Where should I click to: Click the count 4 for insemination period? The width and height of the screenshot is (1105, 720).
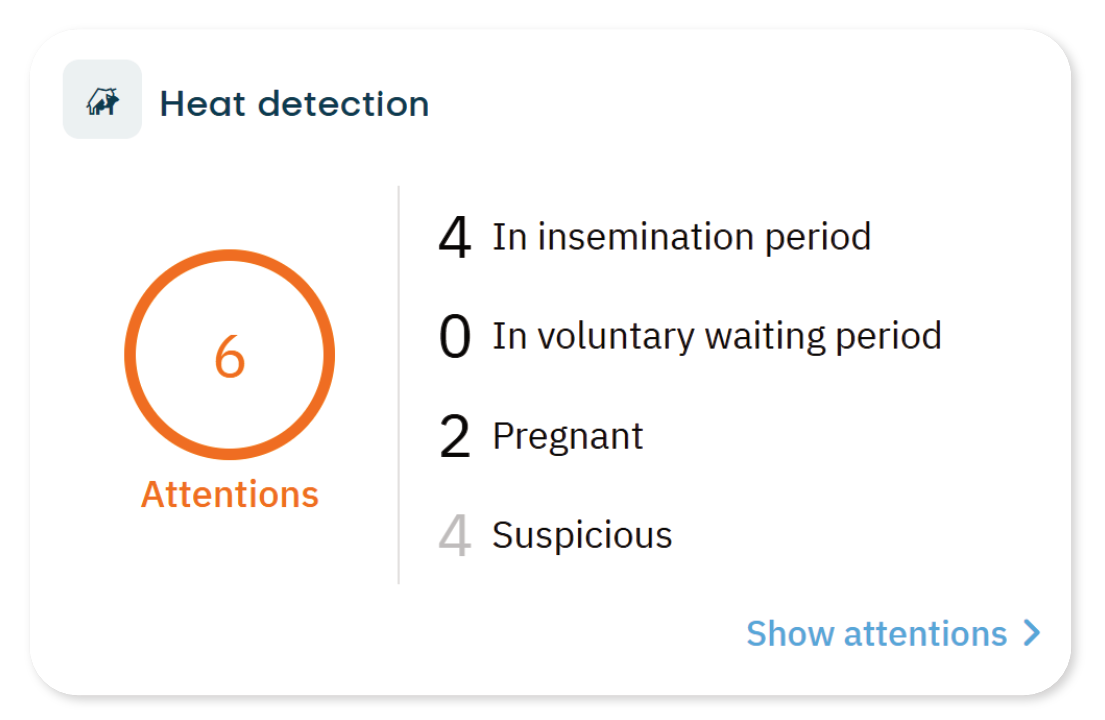coord(455,239)
